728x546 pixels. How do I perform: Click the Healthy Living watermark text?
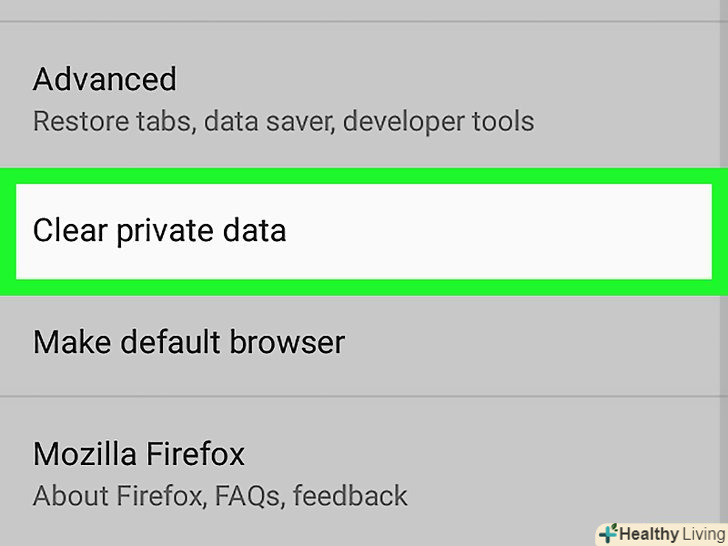point(672,534)
